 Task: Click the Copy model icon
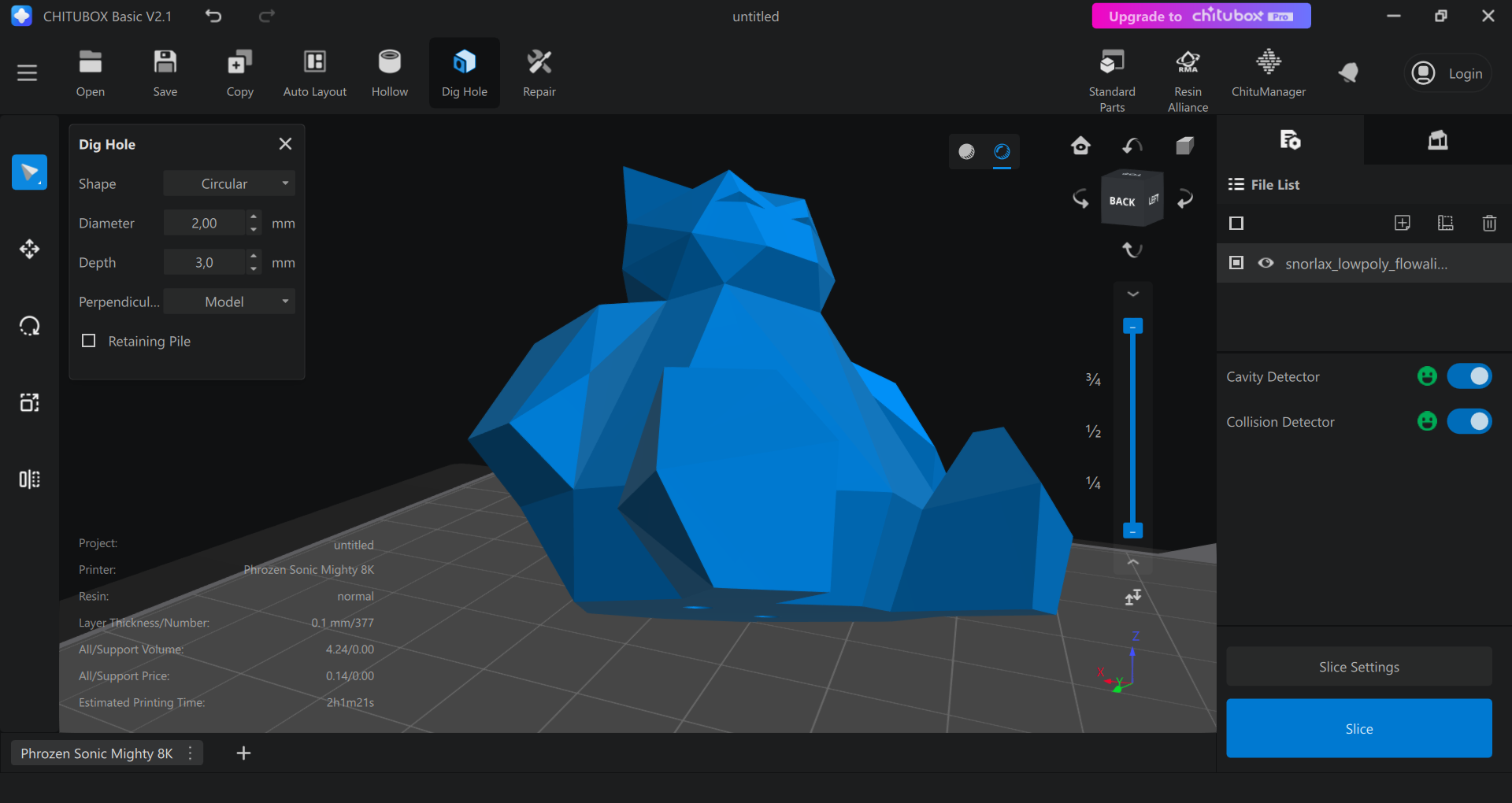[240, 73]
